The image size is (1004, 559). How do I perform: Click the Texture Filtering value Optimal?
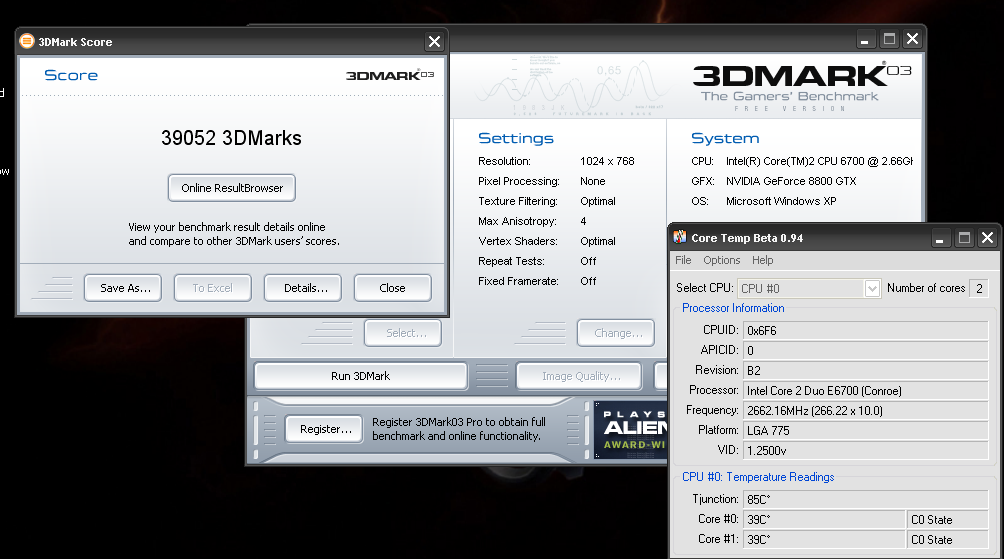click(x=597, y=201)
